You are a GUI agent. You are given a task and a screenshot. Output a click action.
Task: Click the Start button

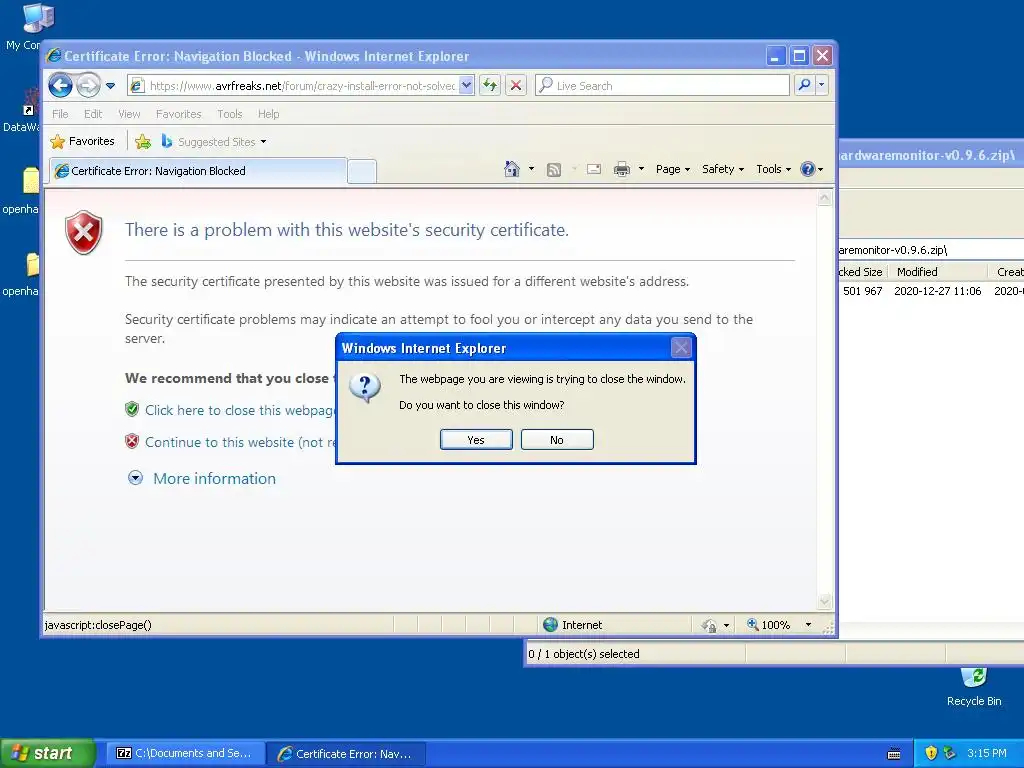48,753
